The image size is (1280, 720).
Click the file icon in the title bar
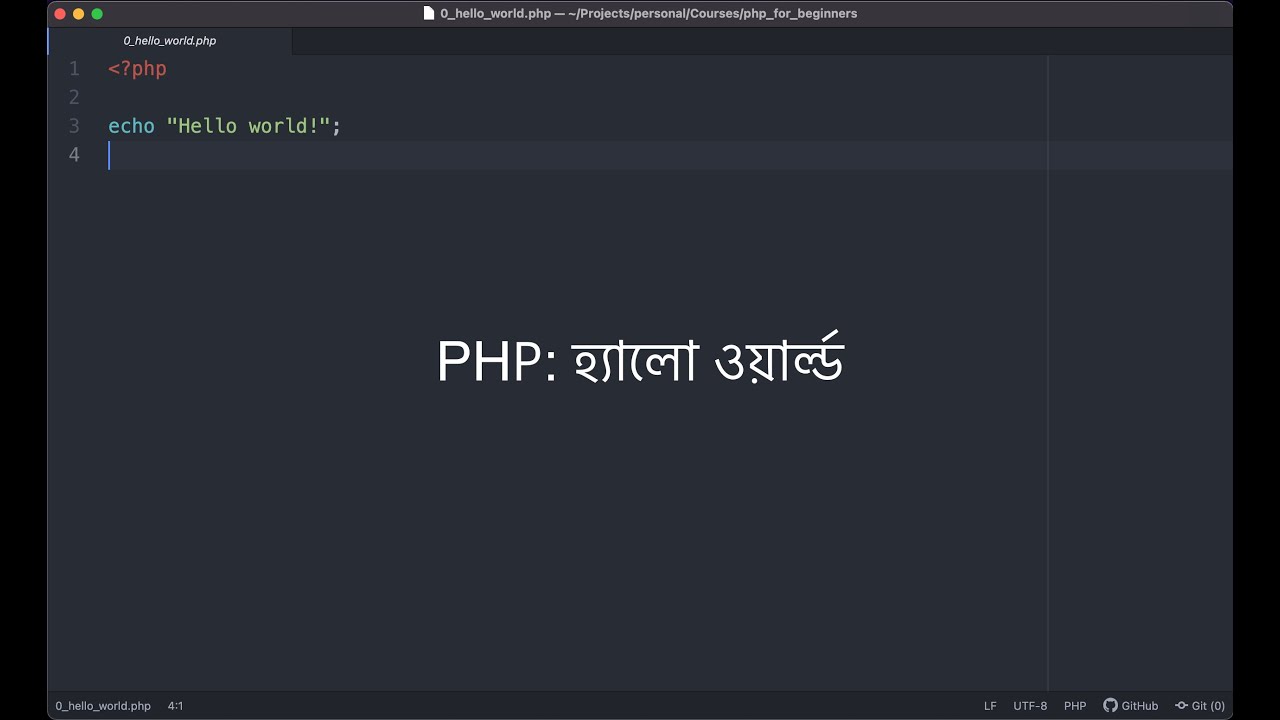tap(429, 13)
